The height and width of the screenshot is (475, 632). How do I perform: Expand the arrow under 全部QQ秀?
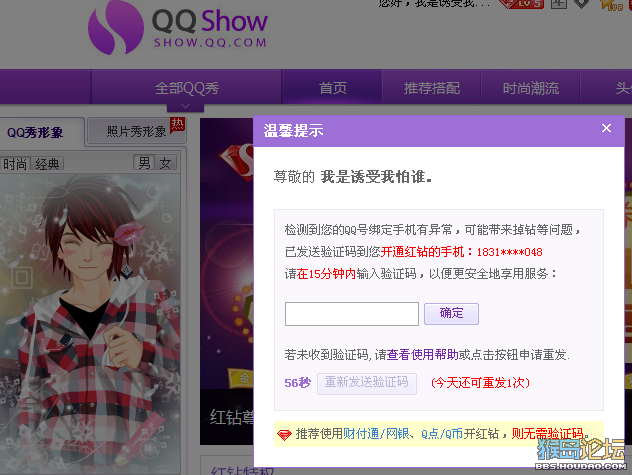(x=185, y=107)
